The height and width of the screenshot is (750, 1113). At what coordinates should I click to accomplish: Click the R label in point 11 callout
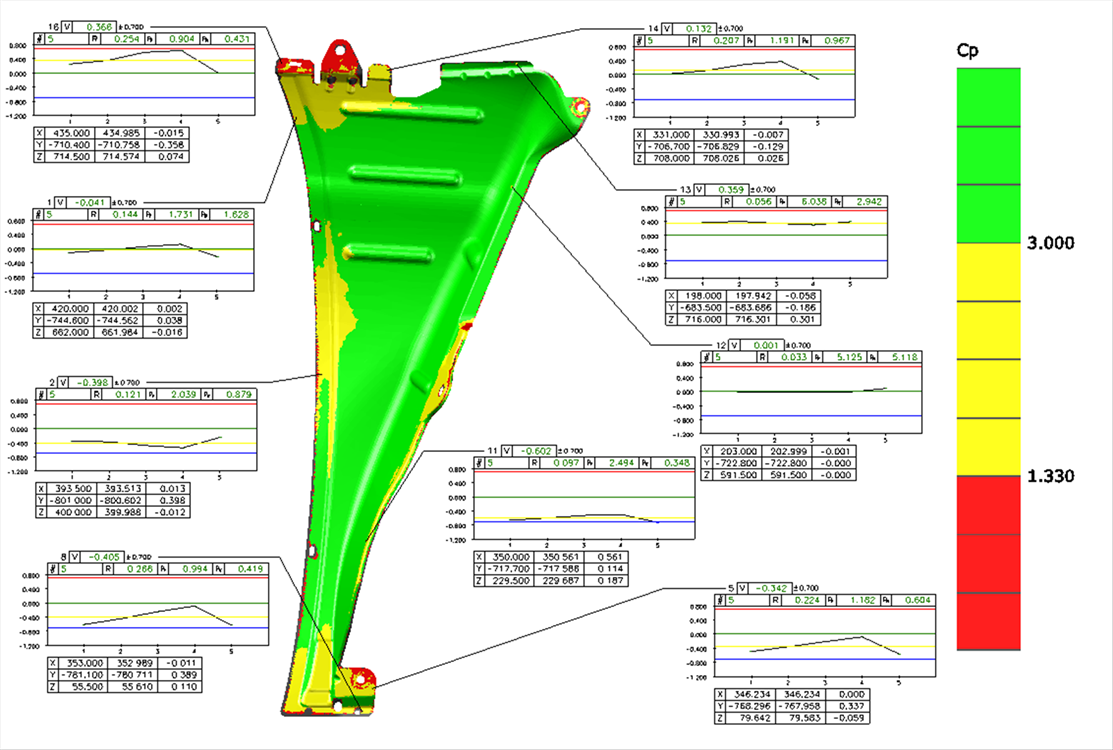530,462
